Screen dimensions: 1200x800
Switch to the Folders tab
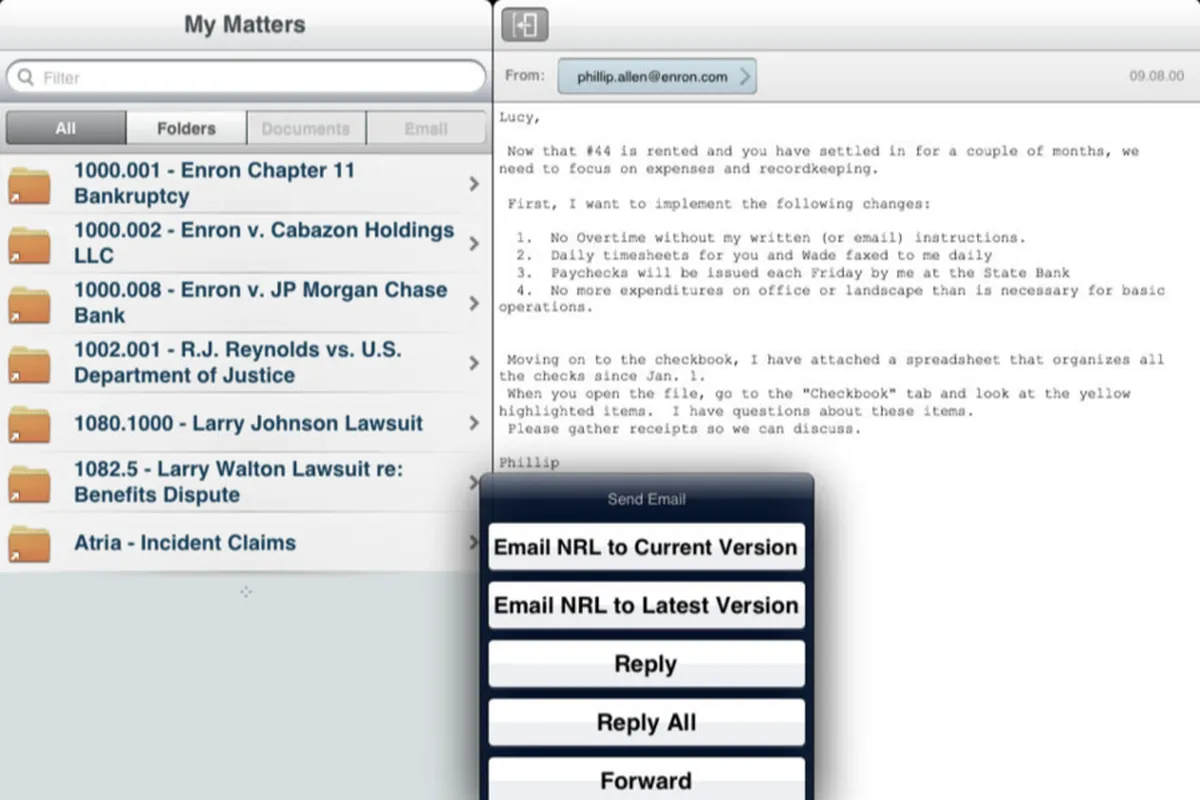point(186,128)
